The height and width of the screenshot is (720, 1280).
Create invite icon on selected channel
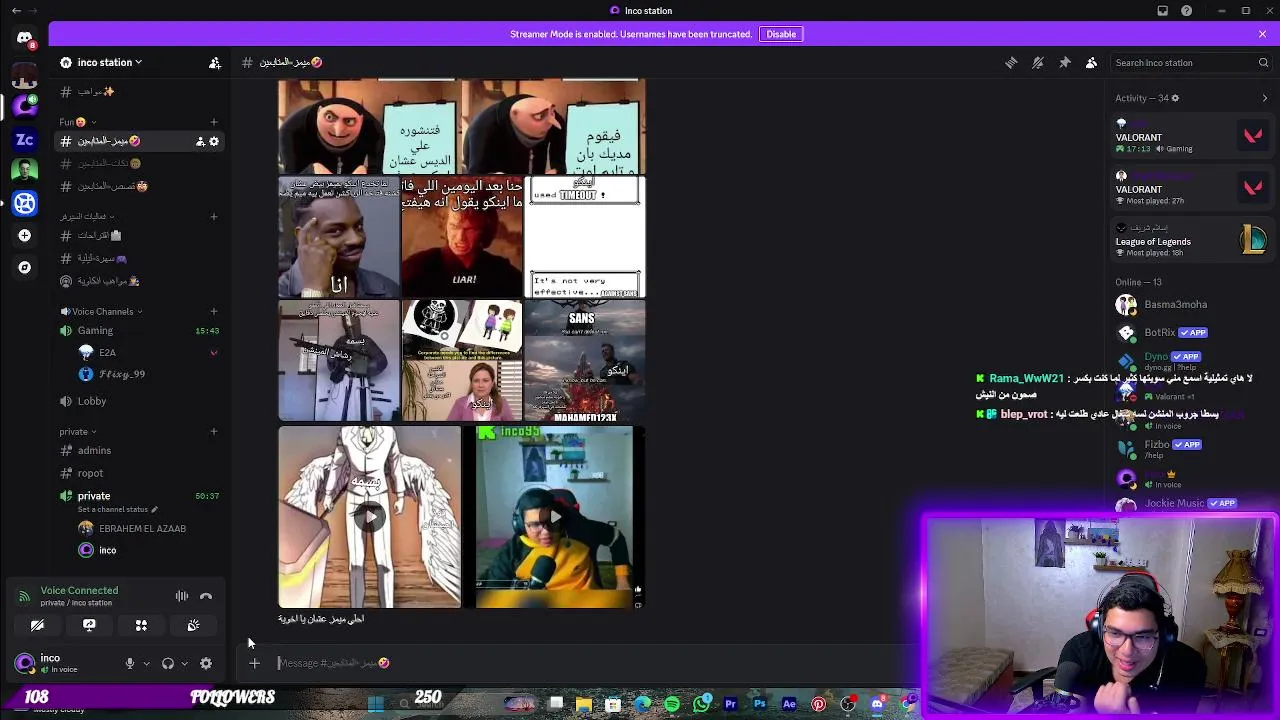[x=200, y=141]
